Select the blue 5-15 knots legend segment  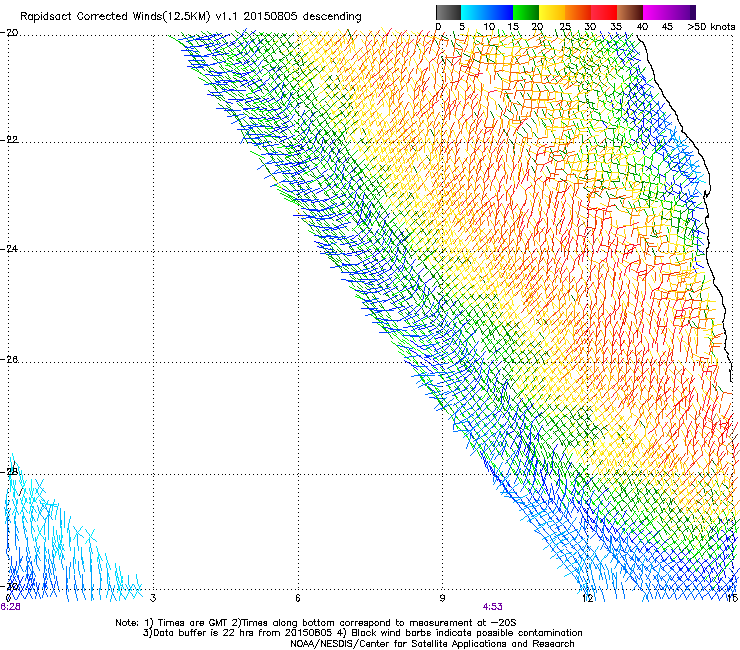click(487, 12)
